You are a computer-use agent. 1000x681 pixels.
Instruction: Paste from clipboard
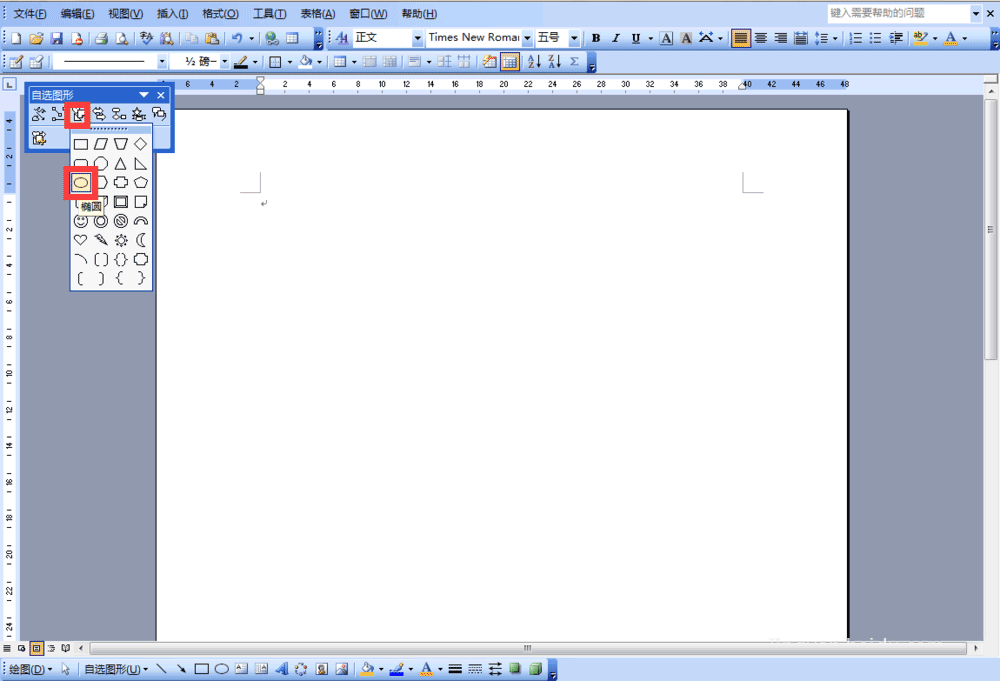(x=212, y=38)
